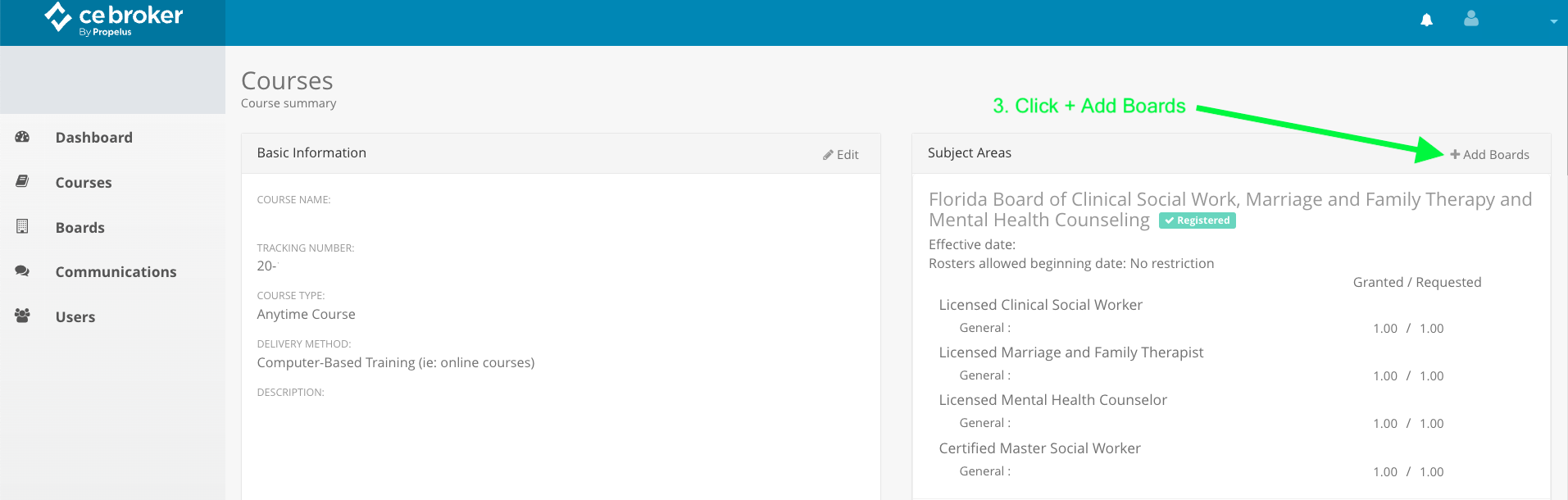Click the Boards building icon
The image size is (1568, 500).
tap(22, 226)
